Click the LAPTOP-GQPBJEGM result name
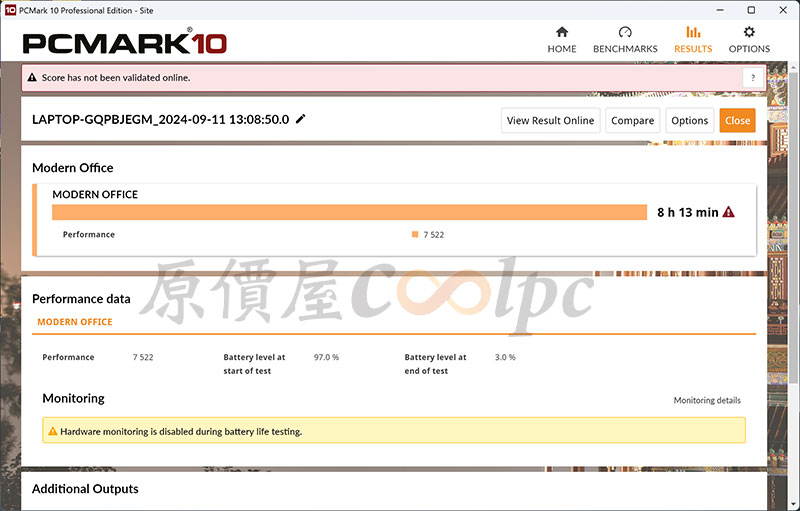Image resolution: width=800 pixels, height=511 pixels. [x=160, y=119]
